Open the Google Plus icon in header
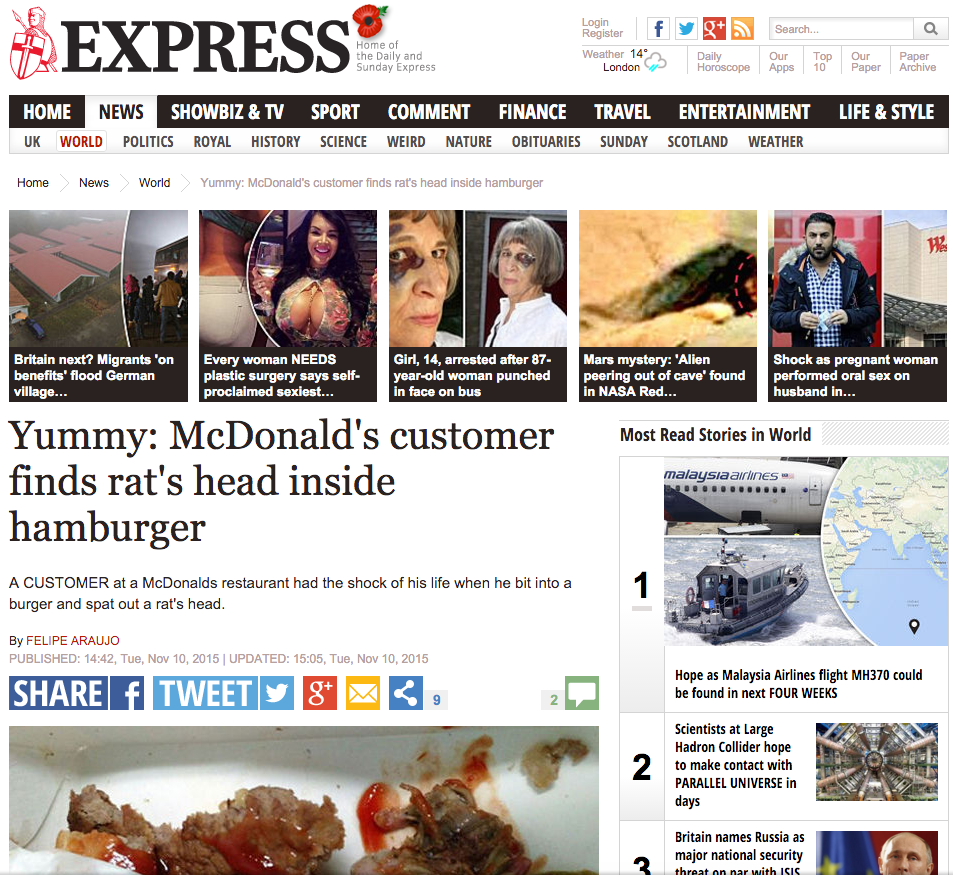The height and width of the screenshot is (875, 953). click(714, 29)
